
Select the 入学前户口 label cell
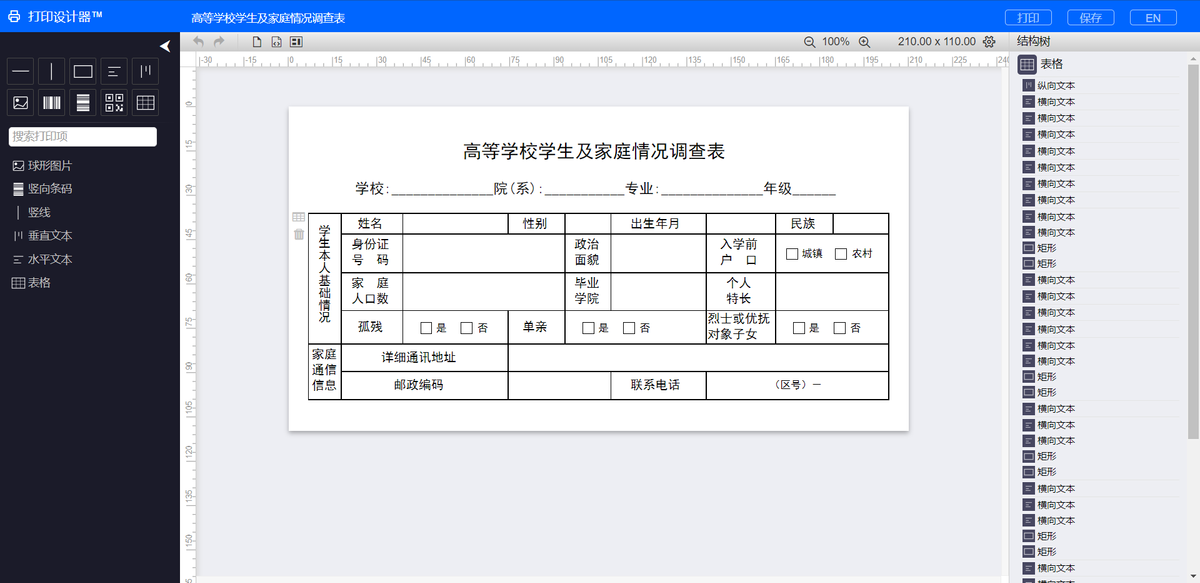point(739,252)
